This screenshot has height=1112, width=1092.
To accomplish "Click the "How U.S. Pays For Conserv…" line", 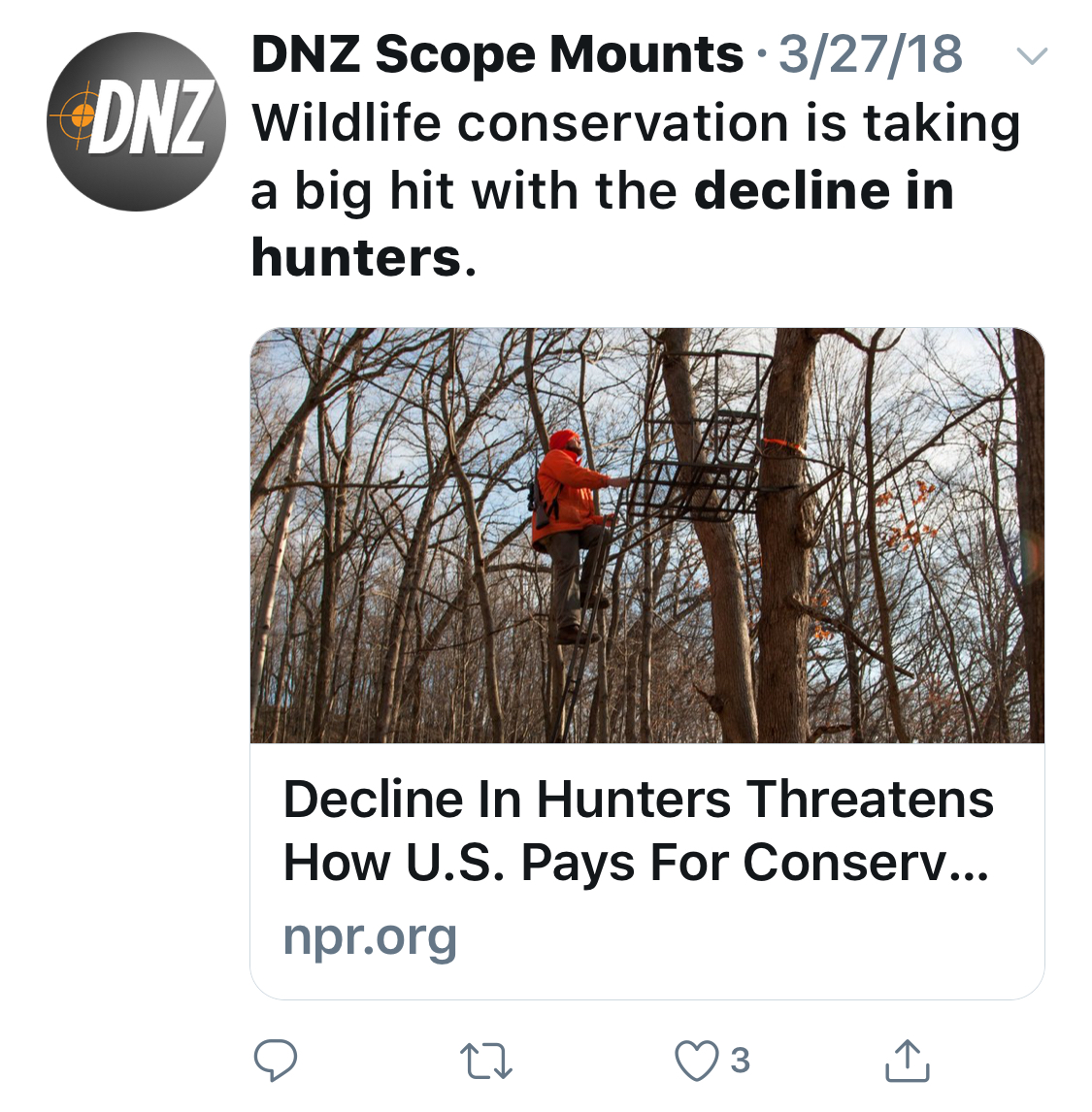I will tap(636, 863).
